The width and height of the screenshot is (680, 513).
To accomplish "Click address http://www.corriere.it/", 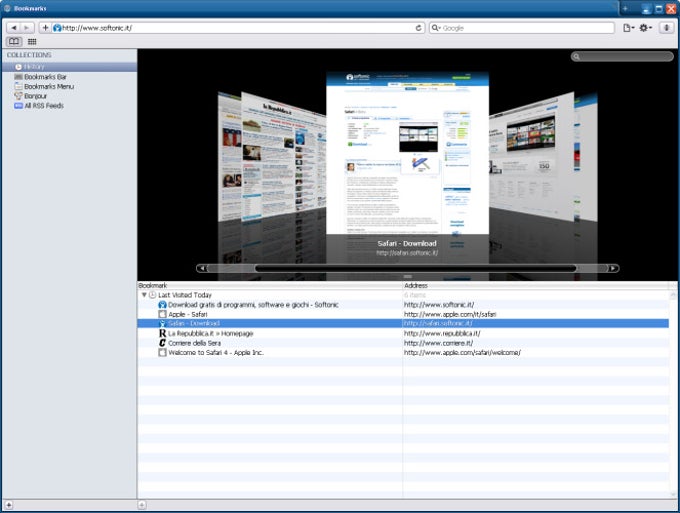I will [438, 343].
